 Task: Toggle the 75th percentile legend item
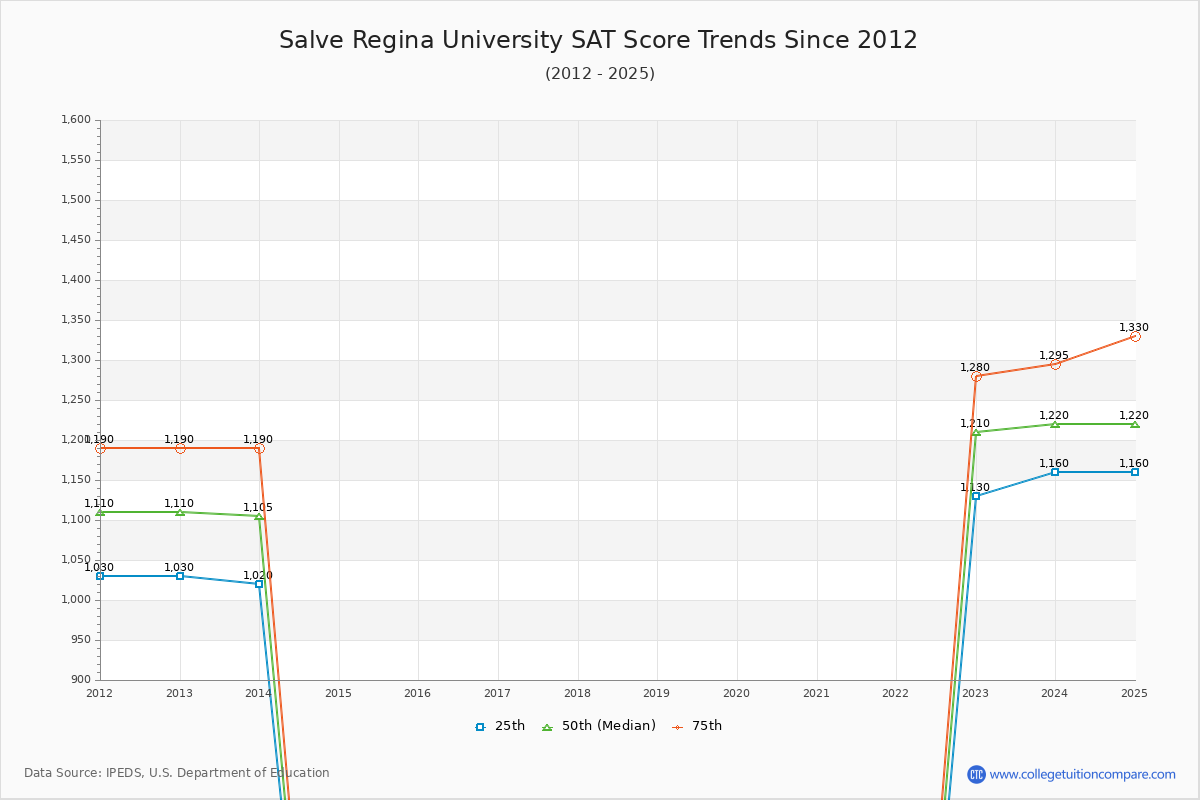tap(697, 726)
